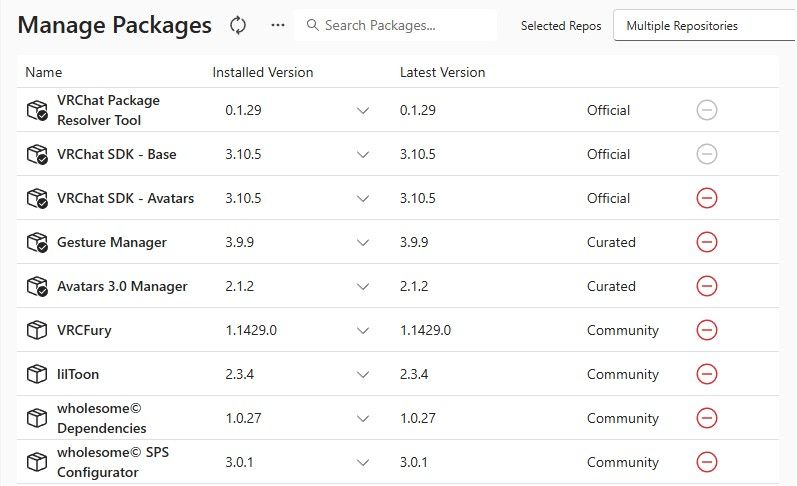The image size is (797, 486).
Task: Click the search magnifier icon
Action: pos(313,25)
